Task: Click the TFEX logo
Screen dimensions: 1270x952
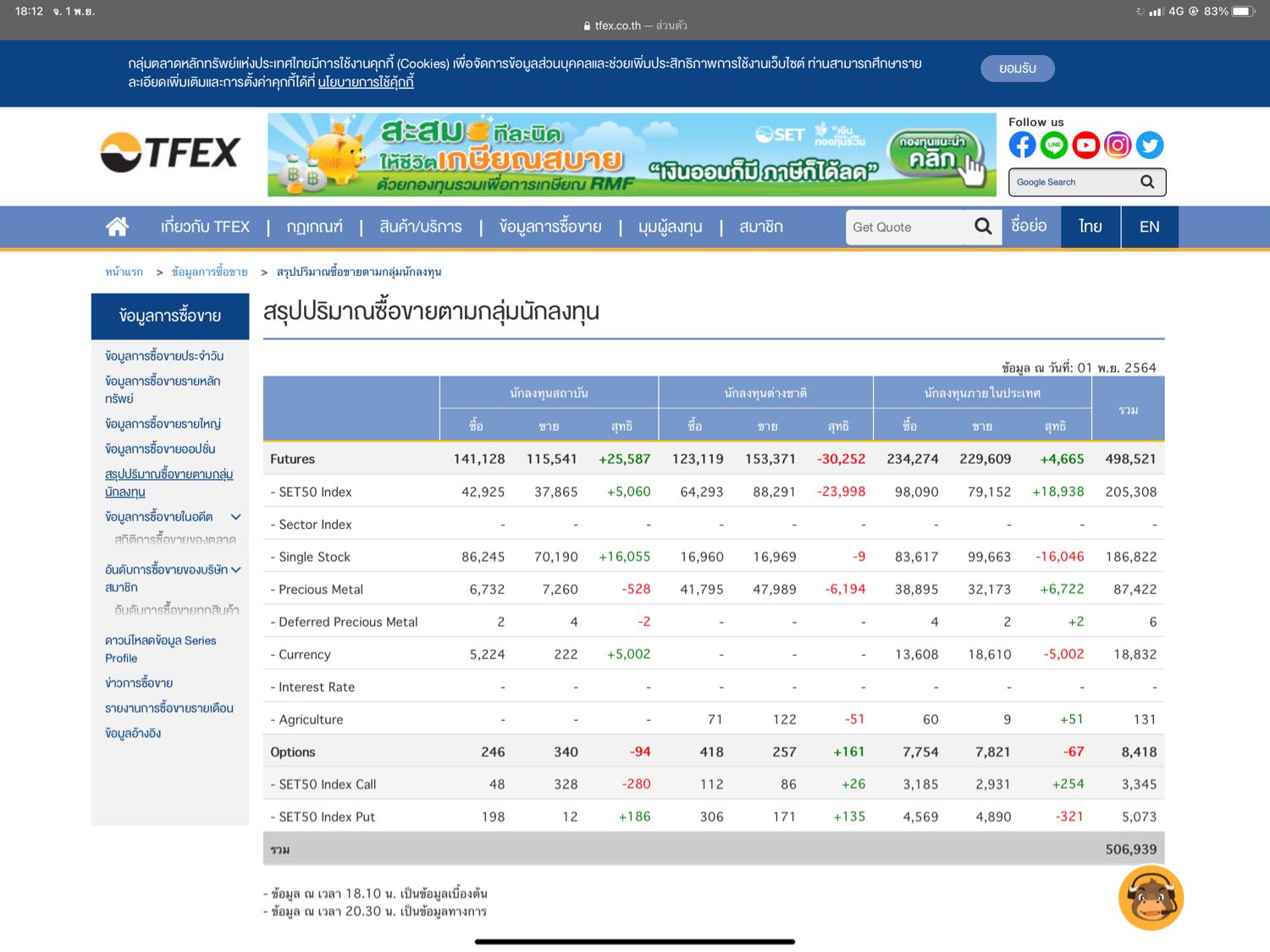Action: tap(170, 153)
